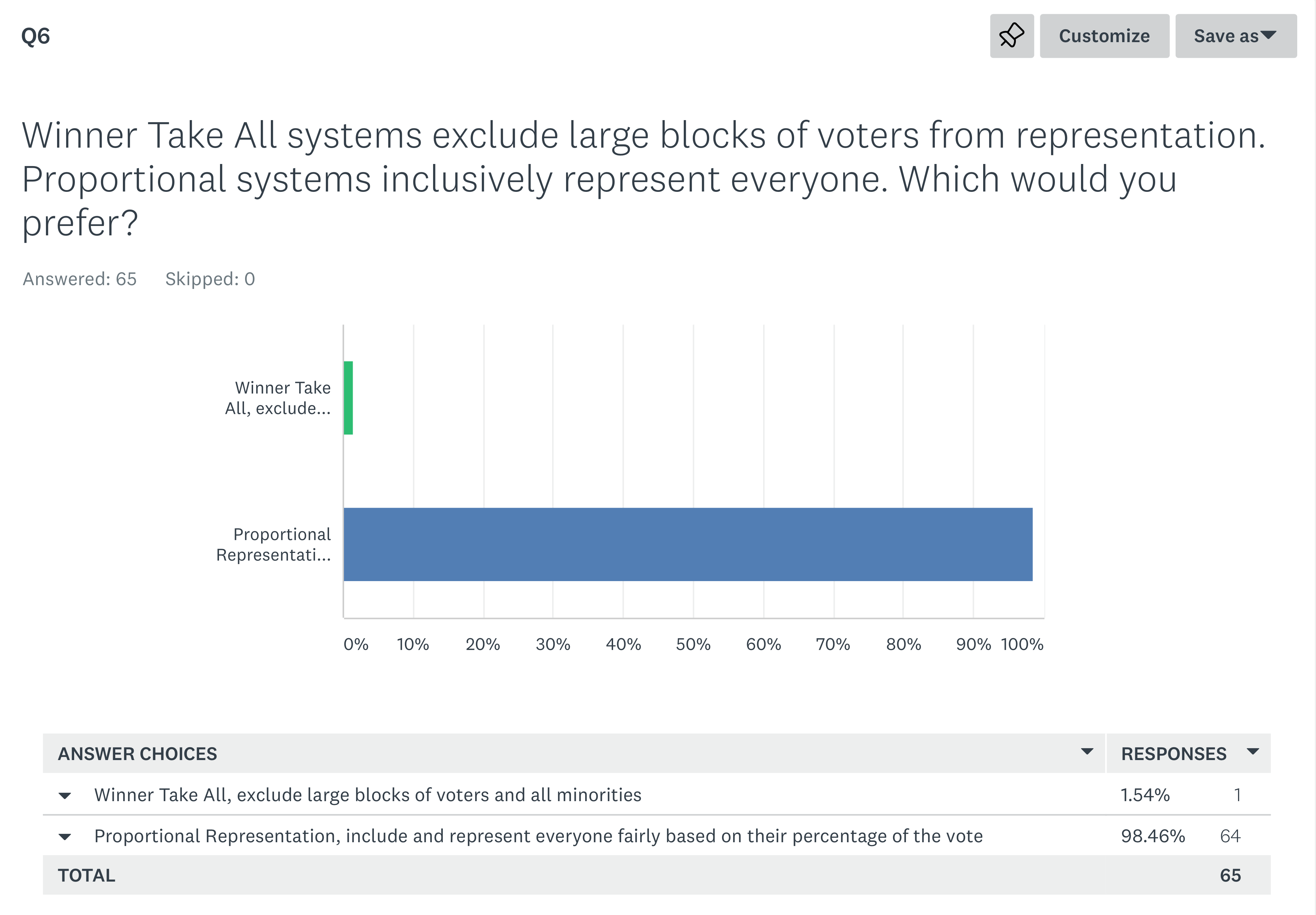Image resolution: width=1316 pixels, height=915 pixels.
Task: Click the Skipped: 0 count
Action: click(x=210, y=279)
